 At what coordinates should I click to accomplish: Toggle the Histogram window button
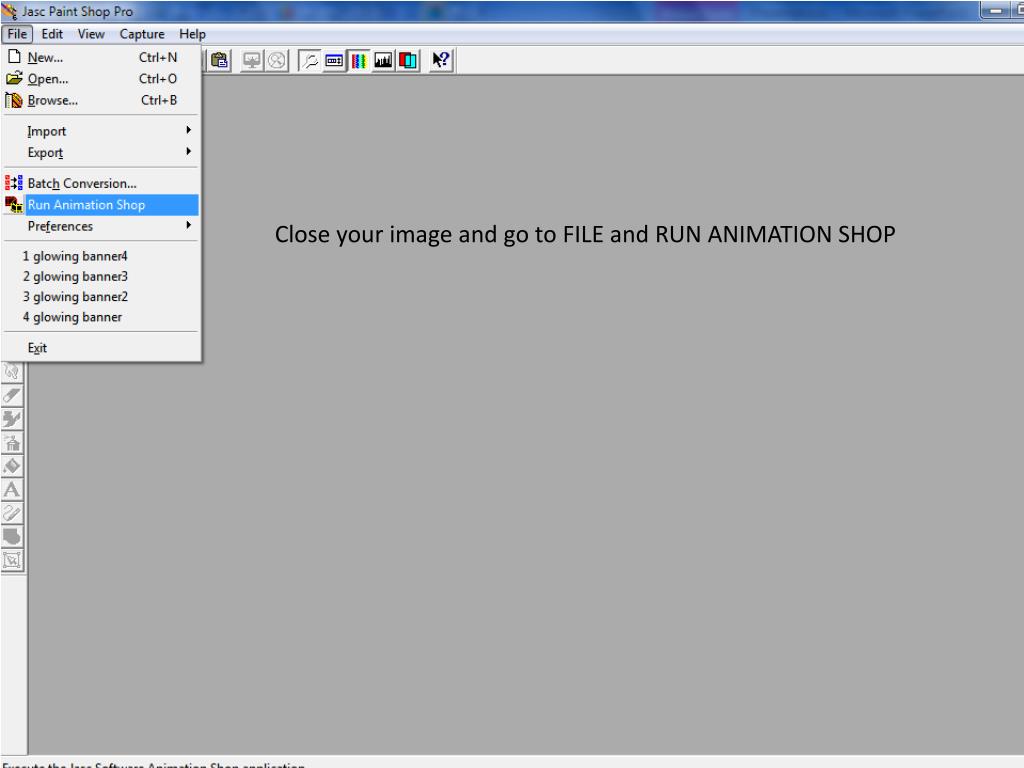383,61
